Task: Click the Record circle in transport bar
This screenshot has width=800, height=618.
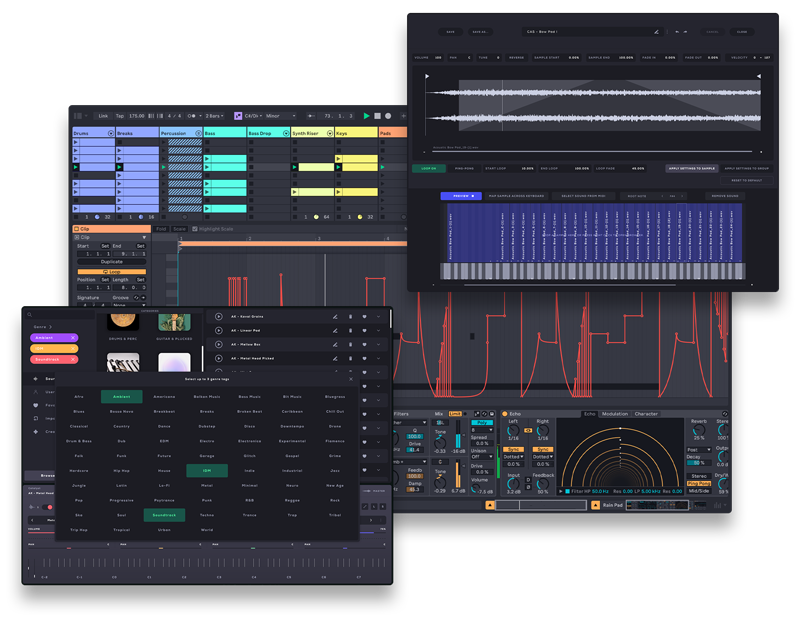Action: click(388, 116)
